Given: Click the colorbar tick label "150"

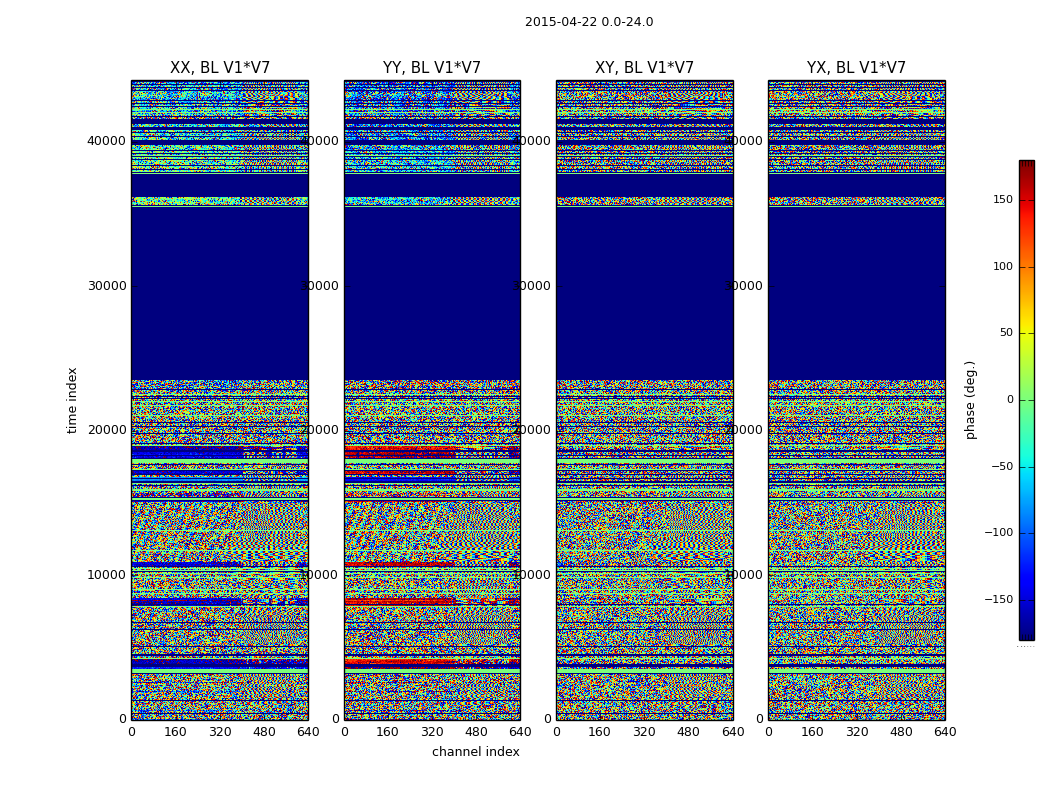Looking at the screenshot, I should pyautogui.click(x=1002, y=199).
